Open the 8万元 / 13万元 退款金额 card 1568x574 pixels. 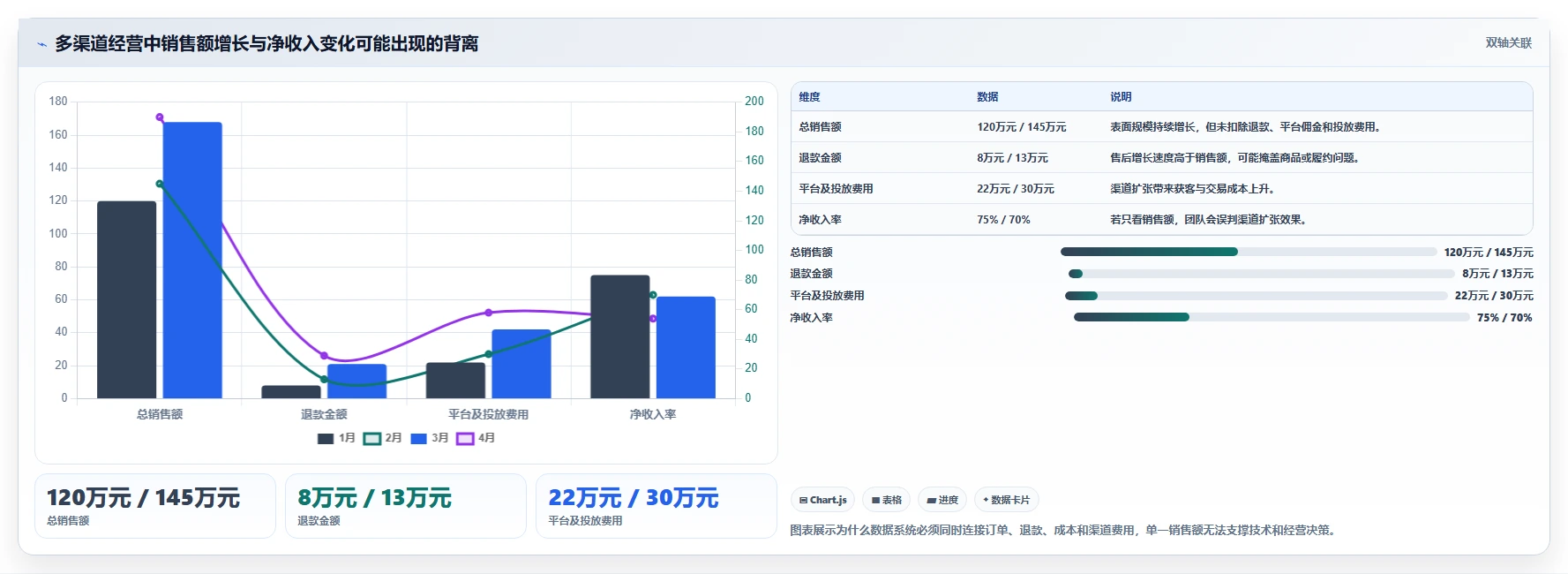pyautogui.click(x=406, y=506)
